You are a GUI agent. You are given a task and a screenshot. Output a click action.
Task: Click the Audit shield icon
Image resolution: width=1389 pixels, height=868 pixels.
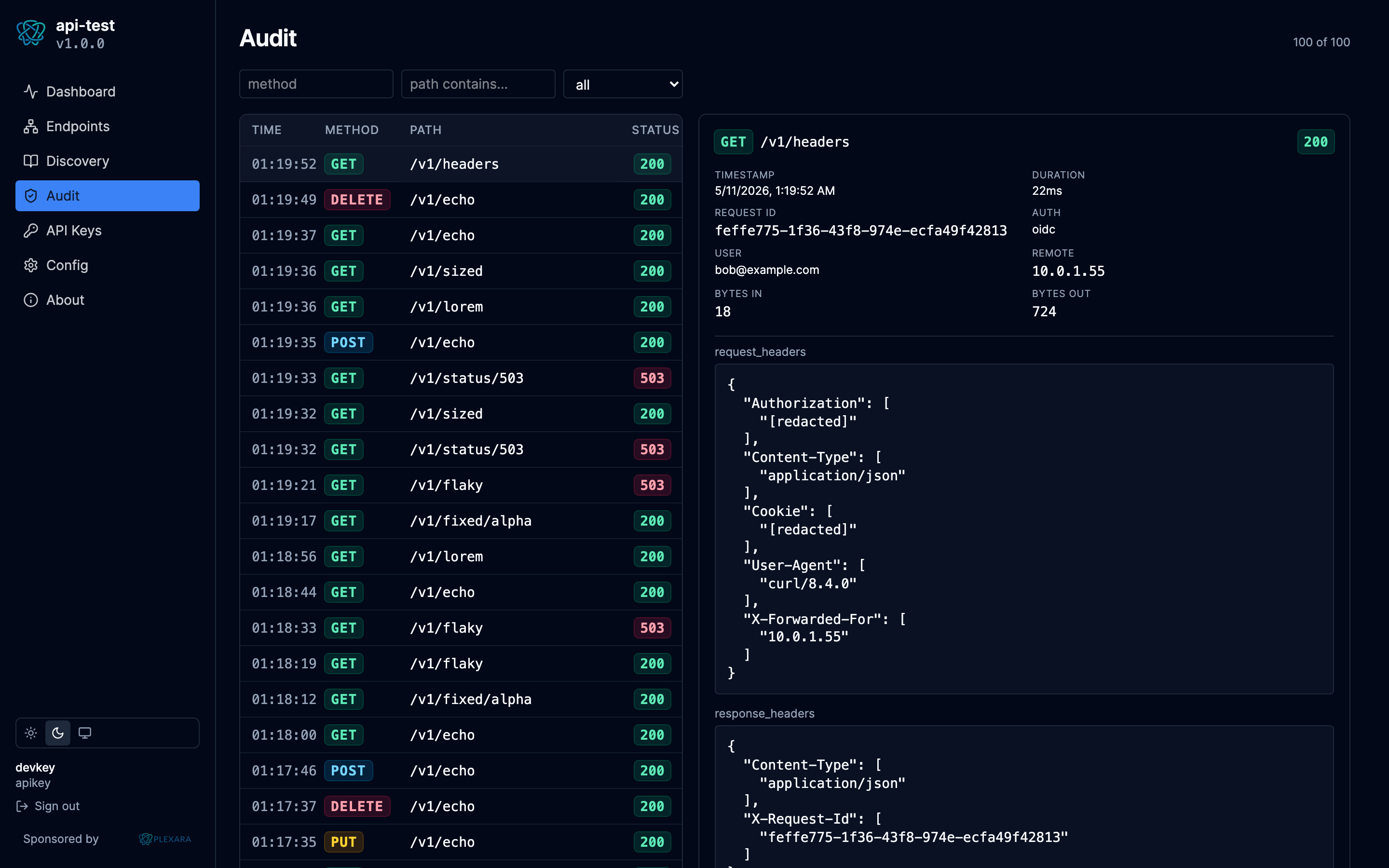tap(31, 196)
